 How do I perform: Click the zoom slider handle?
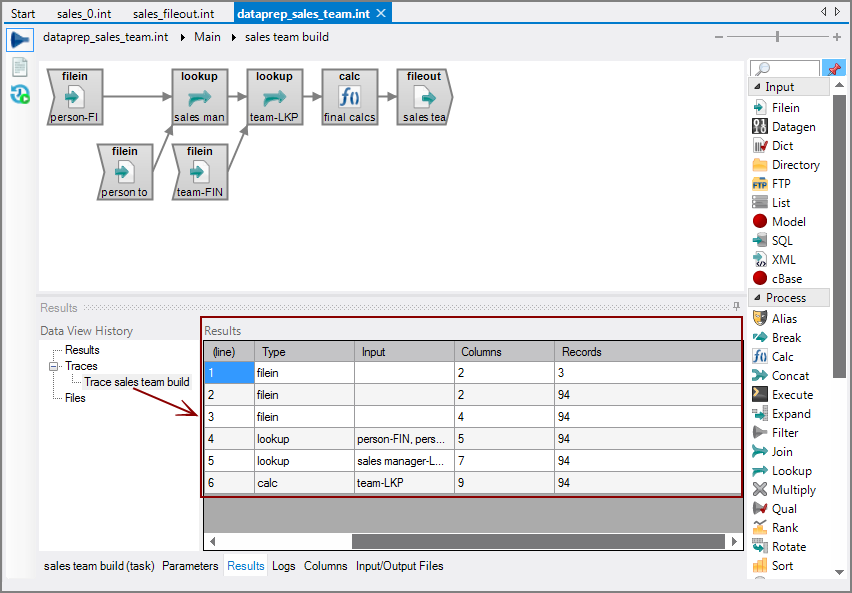[777, 37]
